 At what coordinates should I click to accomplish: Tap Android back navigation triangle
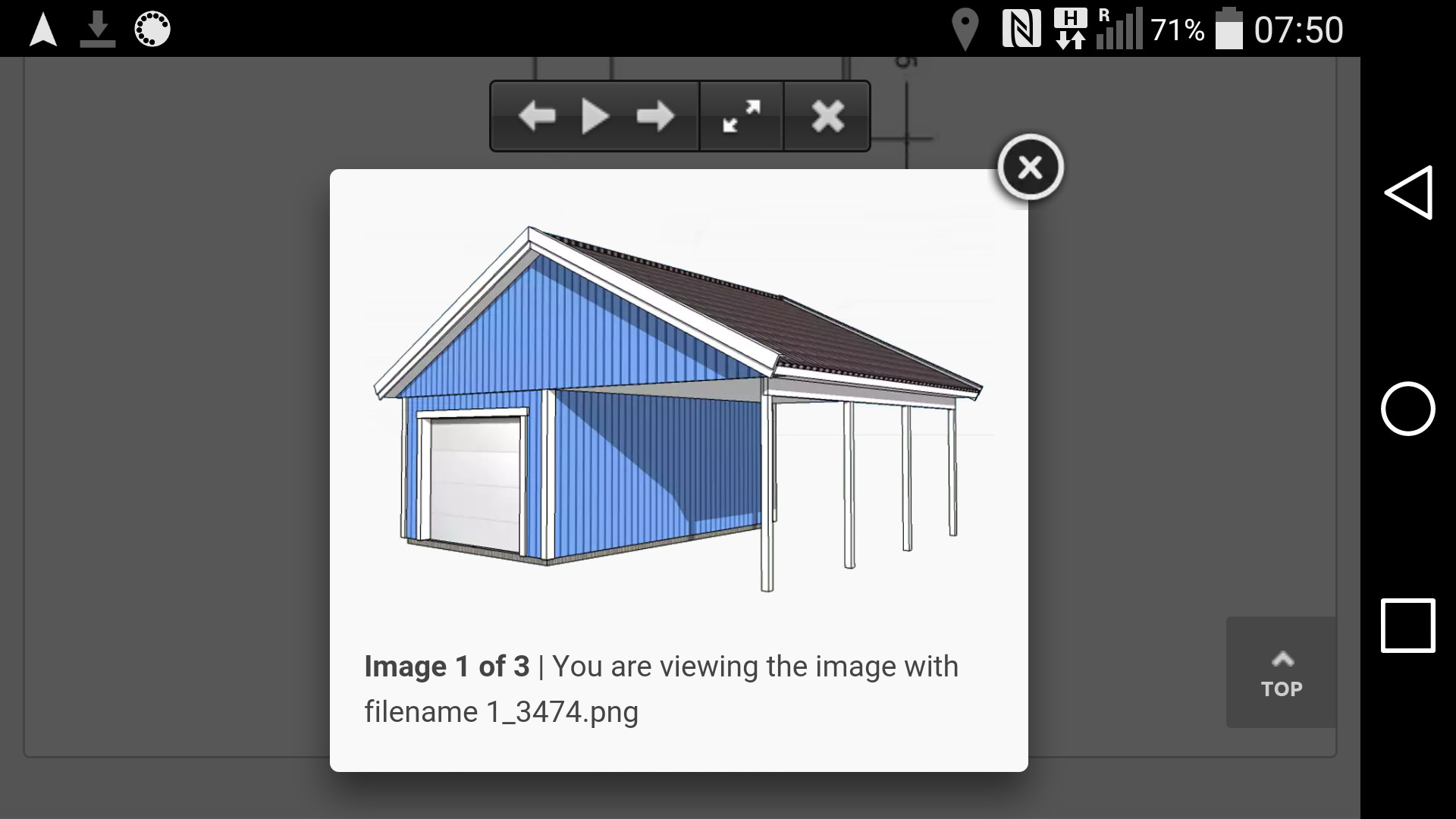click(1407, 193)
